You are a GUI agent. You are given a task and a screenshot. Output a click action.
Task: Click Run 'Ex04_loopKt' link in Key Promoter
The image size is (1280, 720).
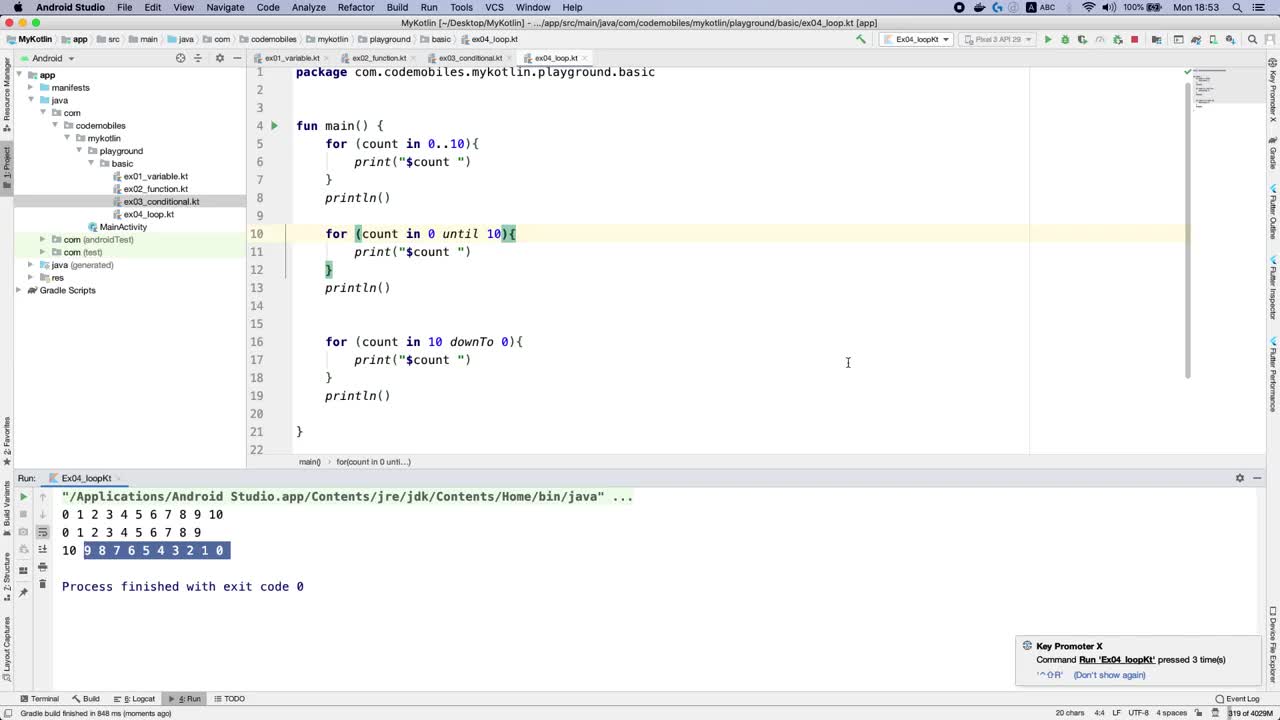[x=1117, y=660]
